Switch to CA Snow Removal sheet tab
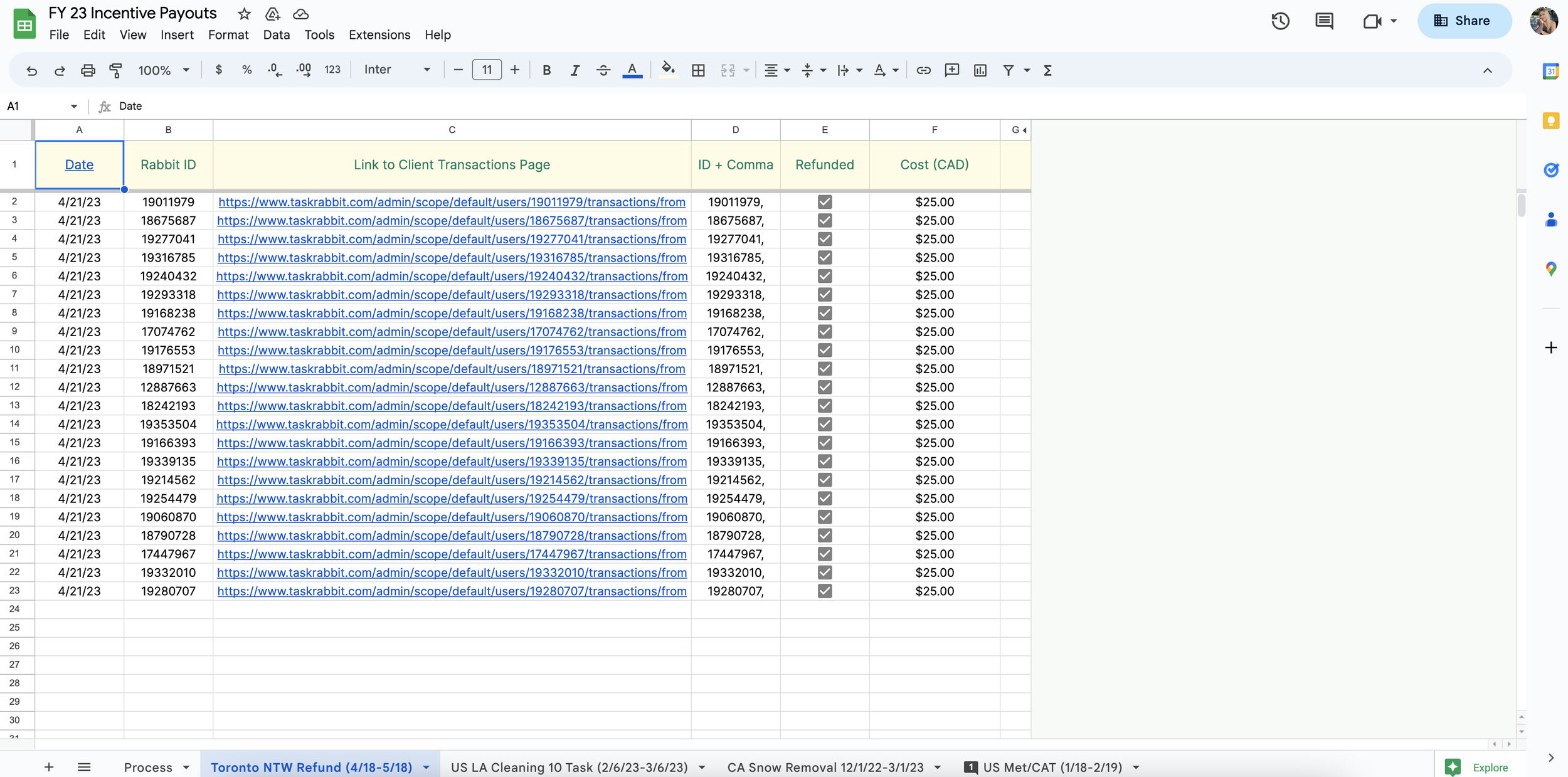This screenshot has height=777, width=1568. coord(825,767)
